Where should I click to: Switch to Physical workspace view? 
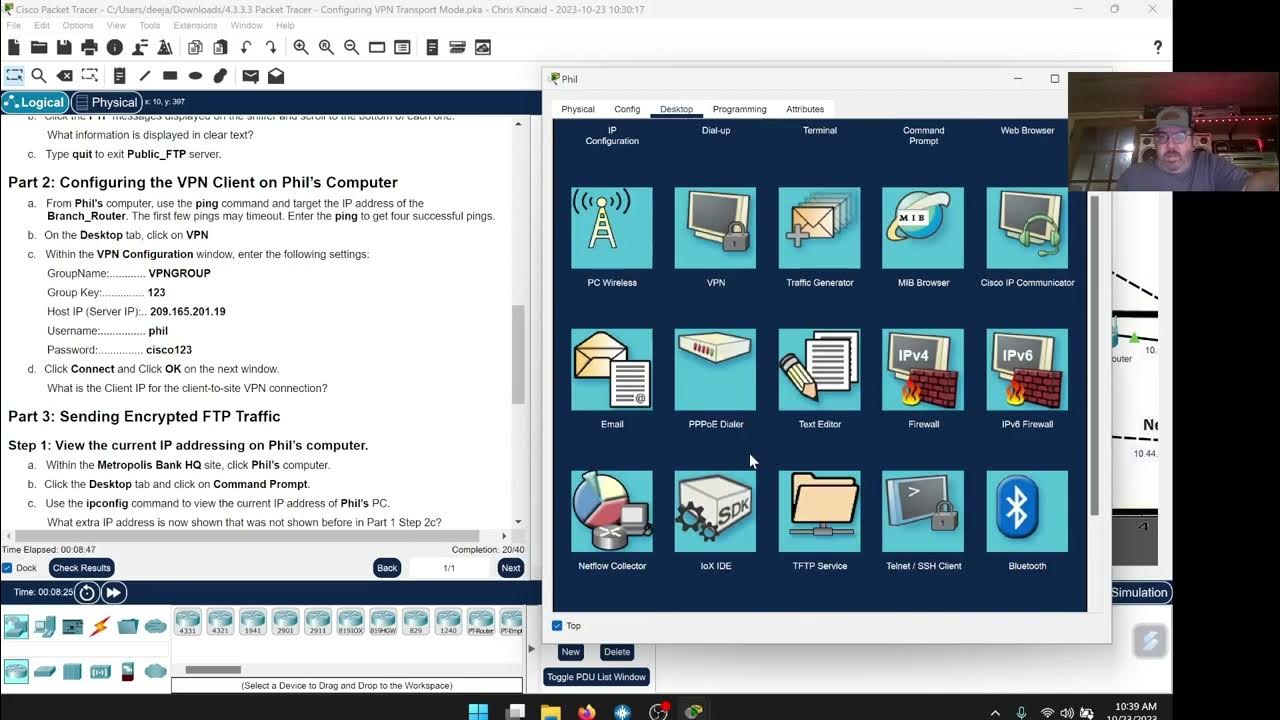pos(106,102)
